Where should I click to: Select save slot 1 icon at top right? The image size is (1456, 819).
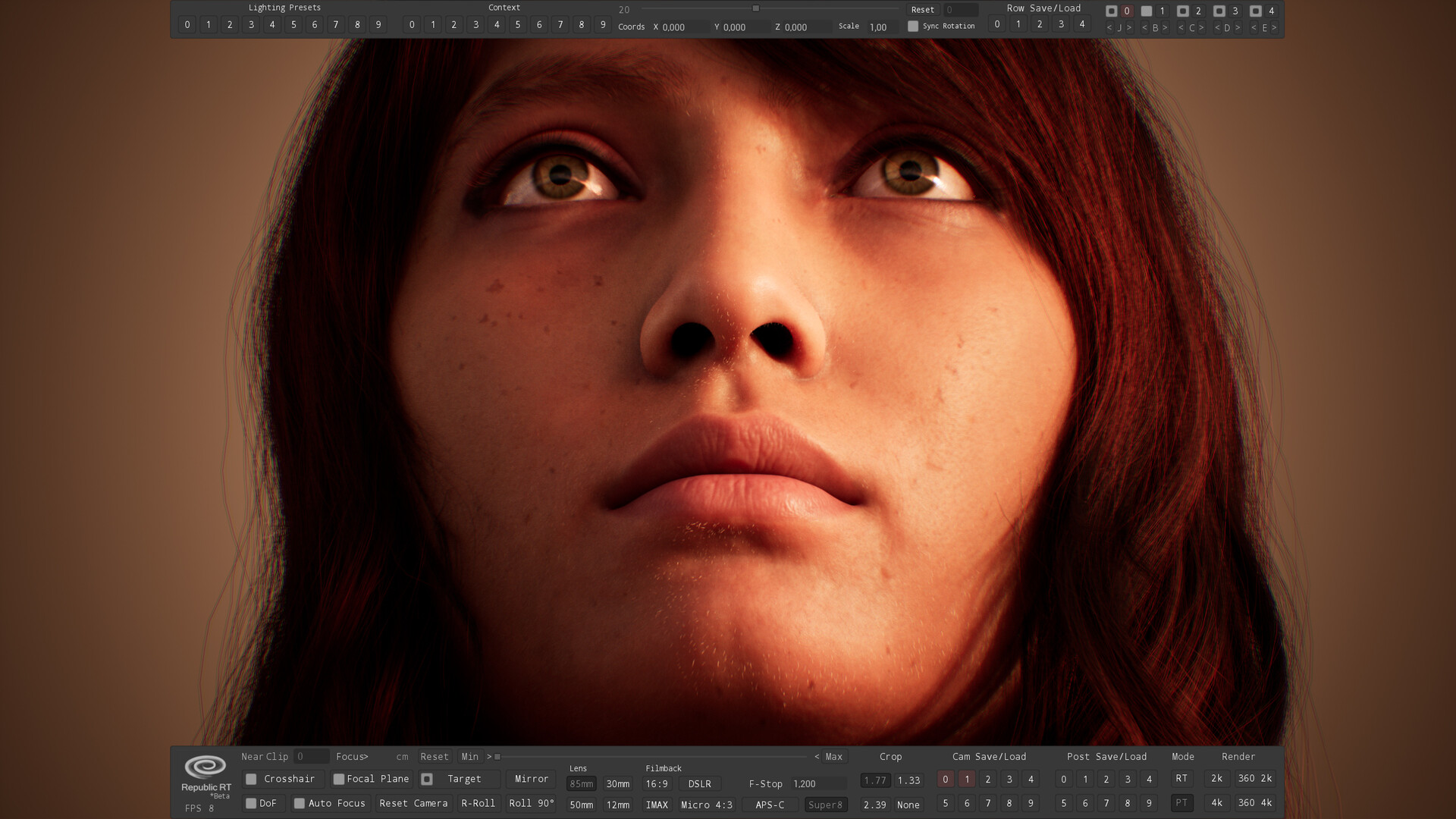point(1147,11)
